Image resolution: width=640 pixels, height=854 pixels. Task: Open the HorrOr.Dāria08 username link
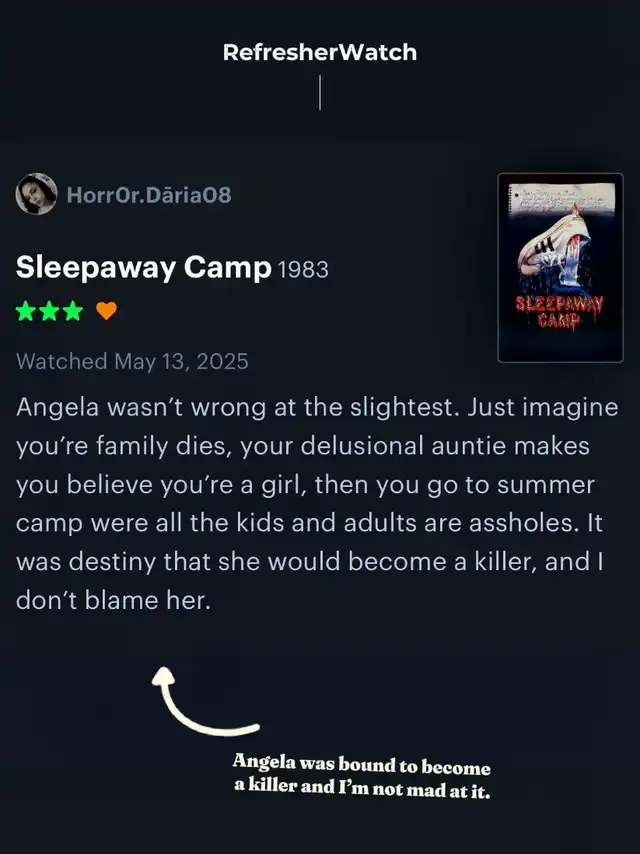[149, 194]
